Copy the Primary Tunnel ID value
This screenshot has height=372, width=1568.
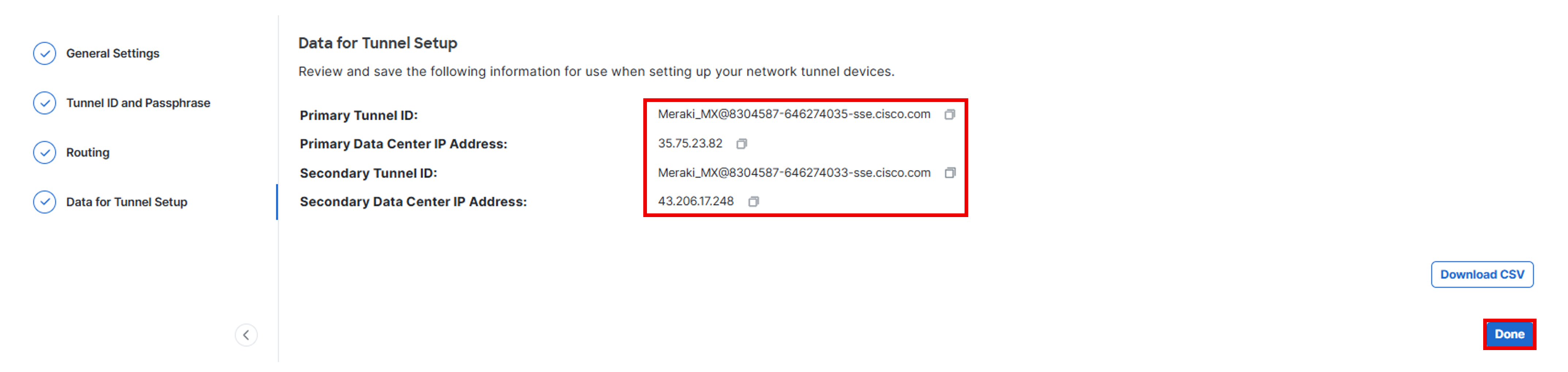click(949, 114)
